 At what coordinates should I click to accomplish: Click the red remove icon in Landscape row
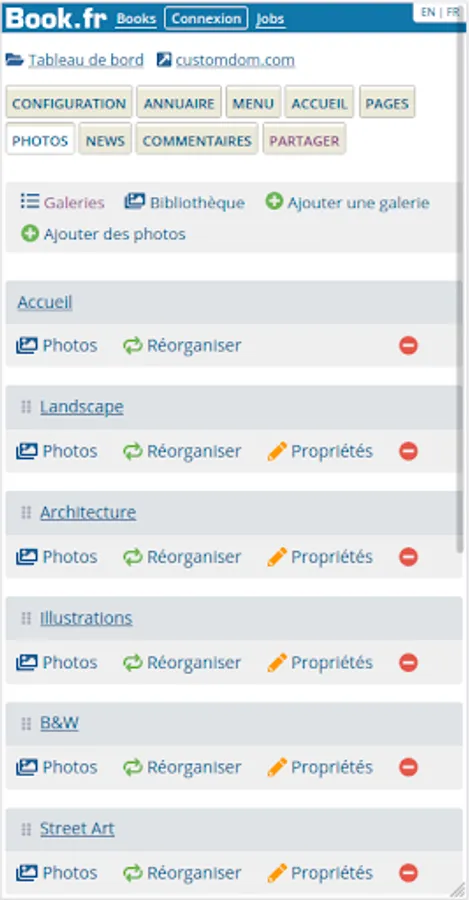[408, 451]
